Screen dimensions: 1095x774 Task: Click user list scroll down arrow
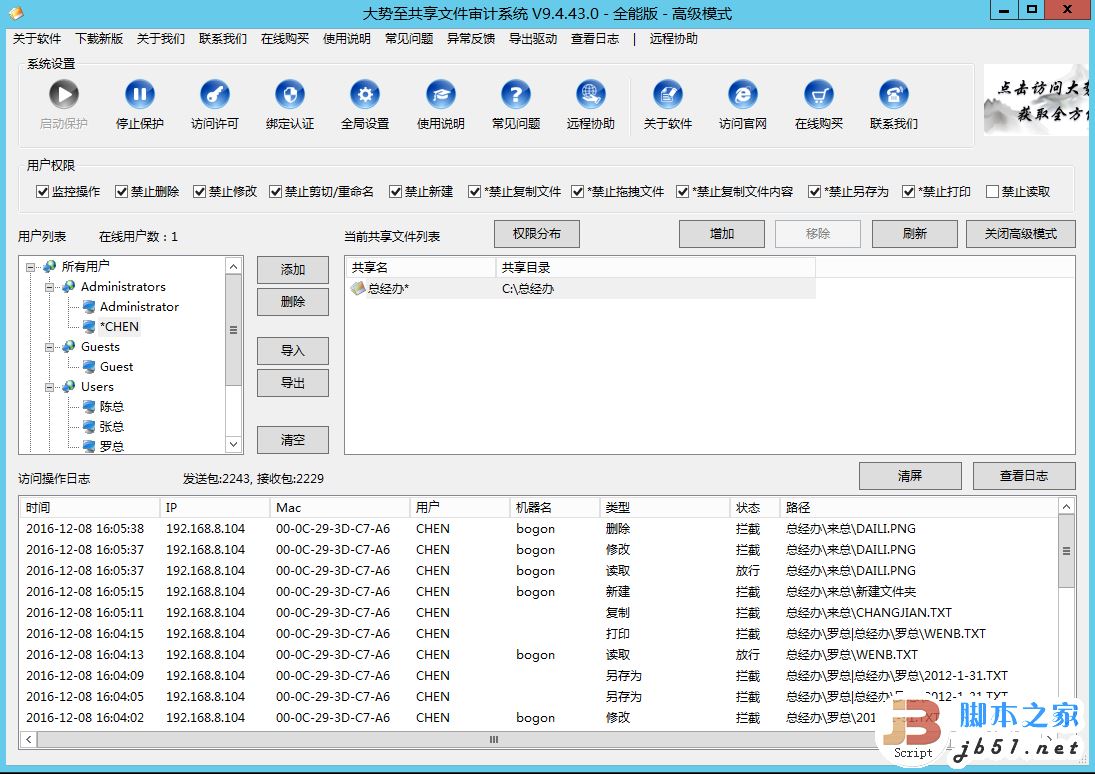(233, 444)
